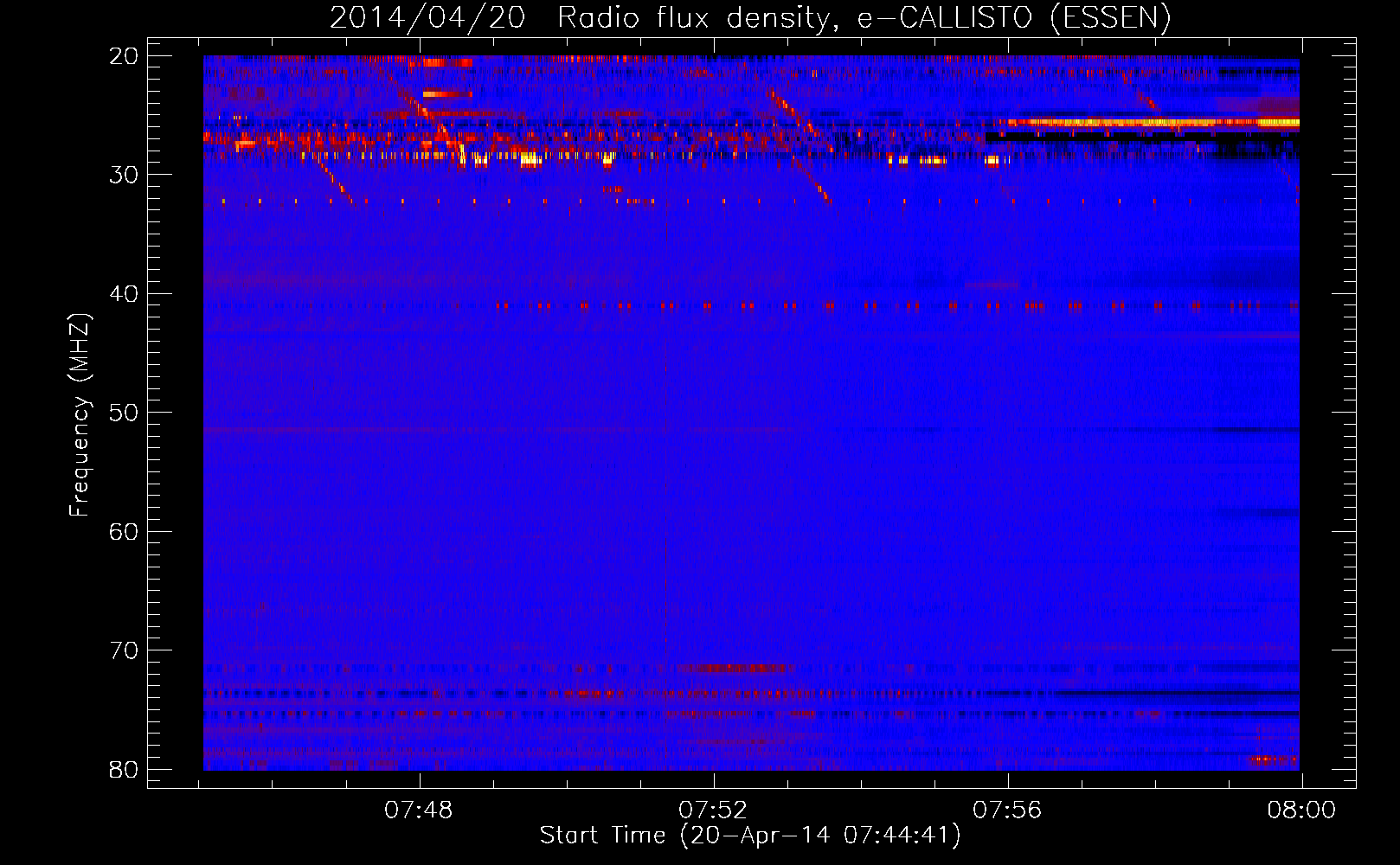Viewport: 1400px width, 865px height.
Task: Click the 60 frequency tick label
Action: pyautogui.click(x=124, y=531)
